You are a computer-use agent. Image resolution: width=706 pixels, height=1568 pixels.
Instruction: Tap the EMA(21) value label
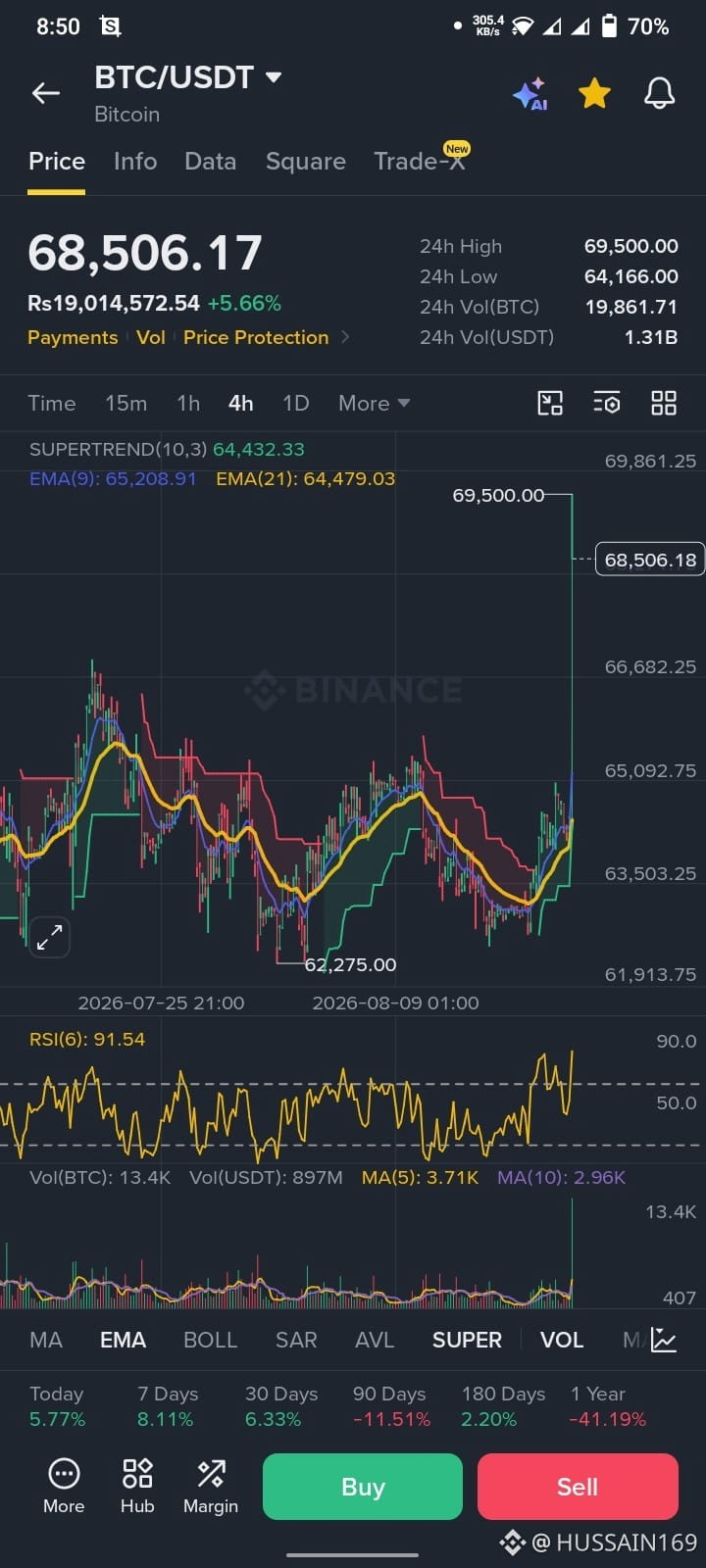tap(305, 478)
